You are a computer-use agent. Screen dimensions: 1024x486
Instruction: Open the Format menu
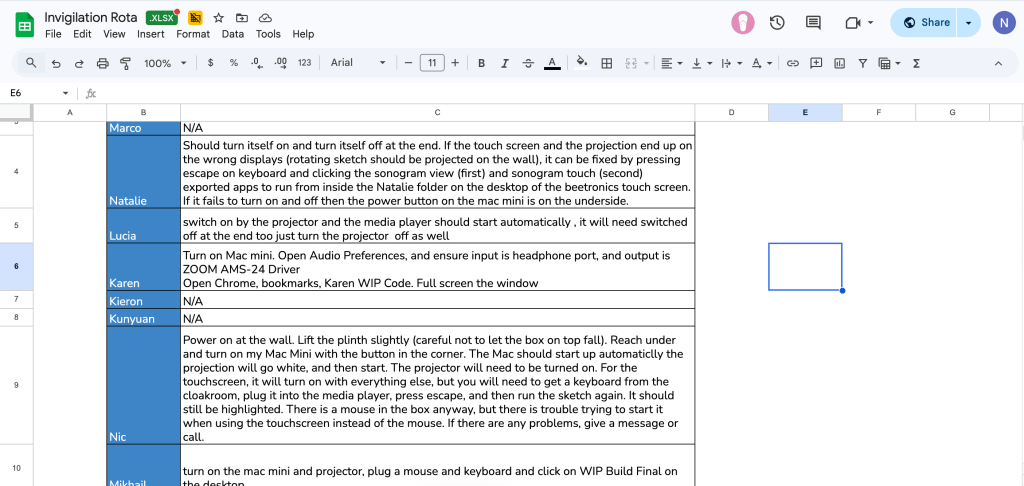click(x=193, y=34)
